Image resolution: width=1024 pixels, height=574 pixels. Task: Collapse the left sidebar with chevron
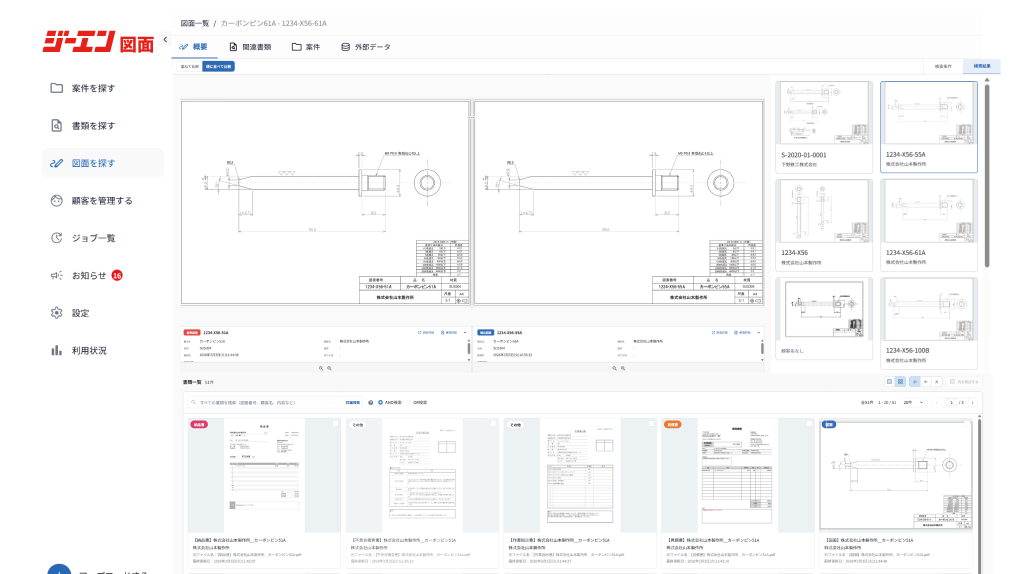click(x=164, y=40)
